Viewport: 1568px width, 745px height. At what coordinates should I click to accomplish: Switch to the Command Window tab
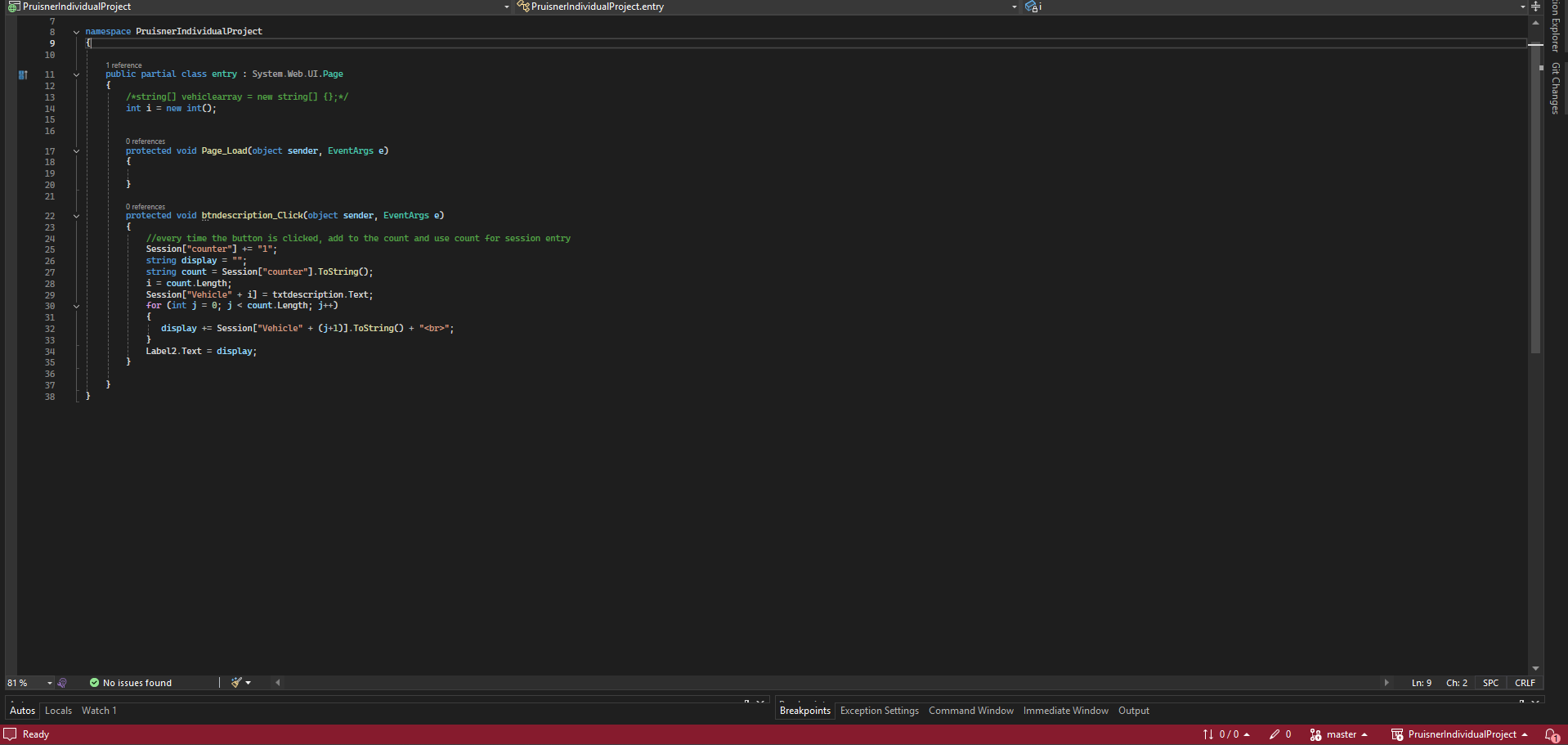coord(971,711)
